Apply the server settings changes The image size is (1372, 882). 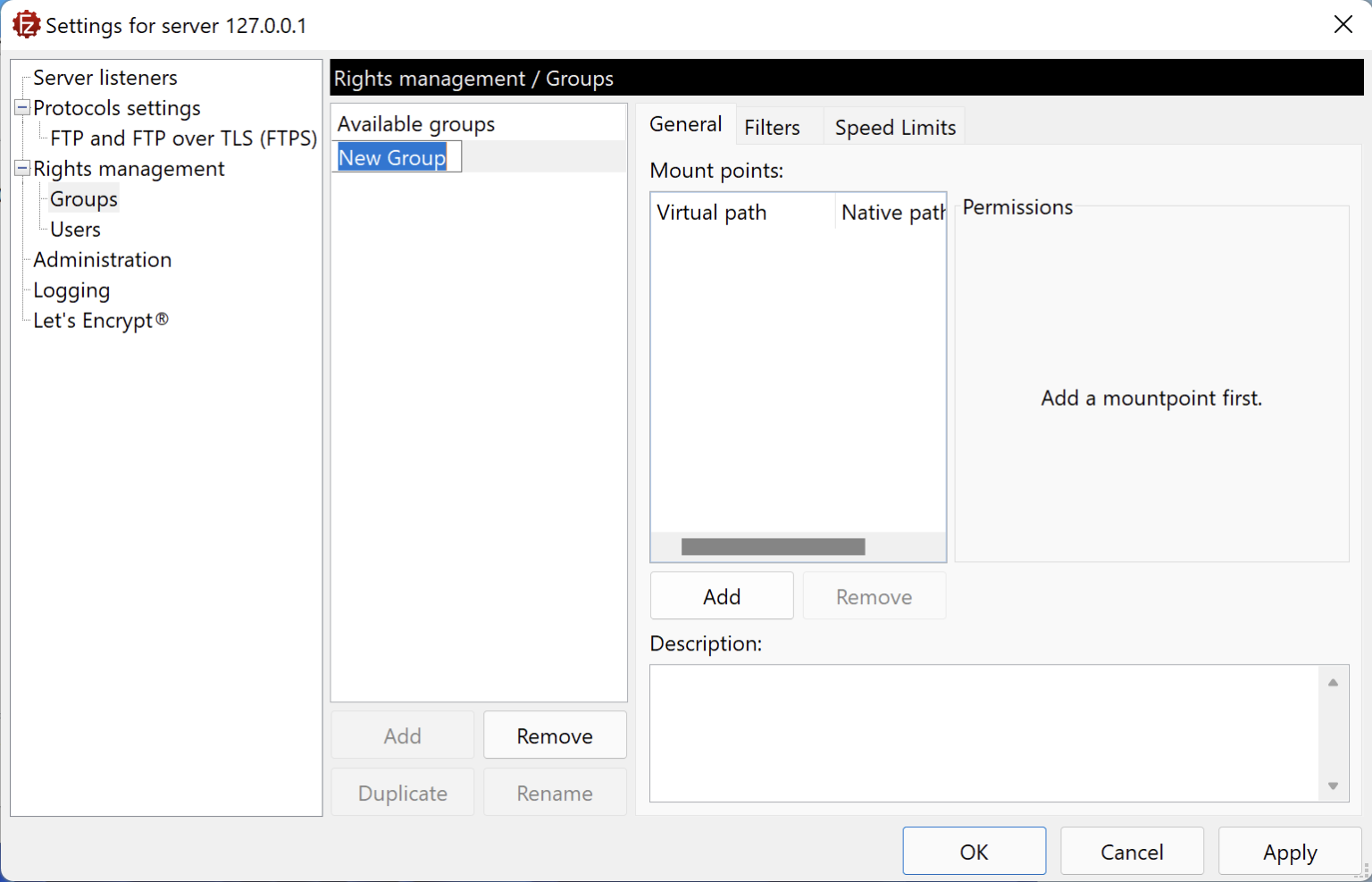[x=1289, y=851]
